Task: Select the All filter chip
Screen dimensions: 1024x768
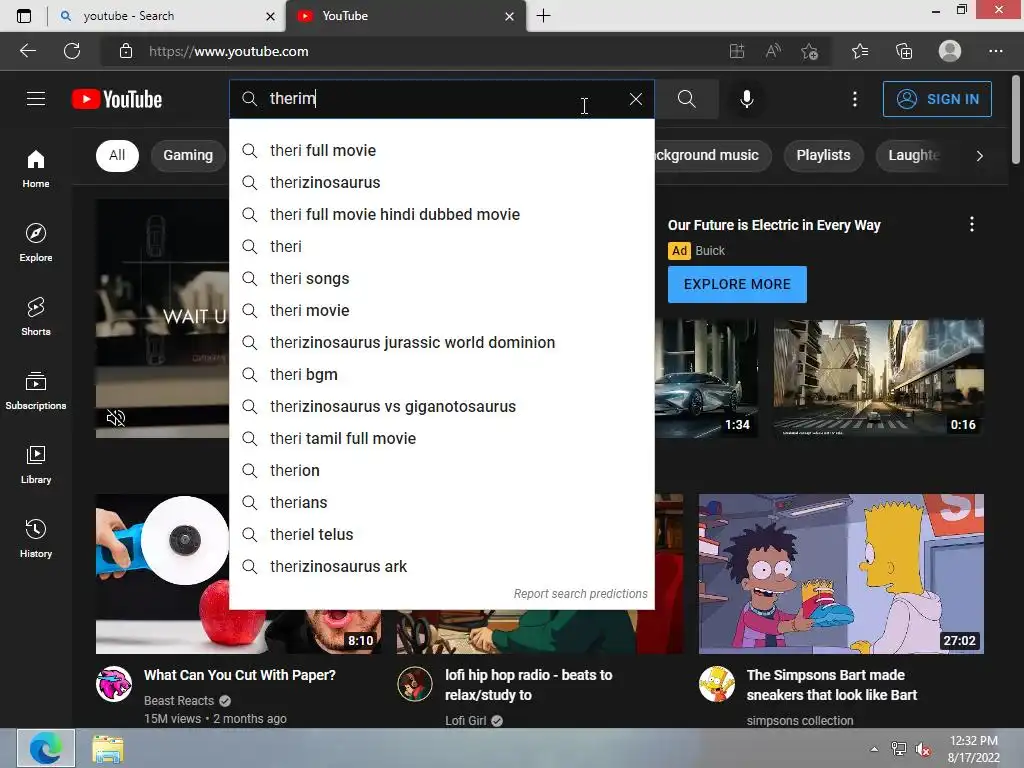Action: click(x=118, y=155)
